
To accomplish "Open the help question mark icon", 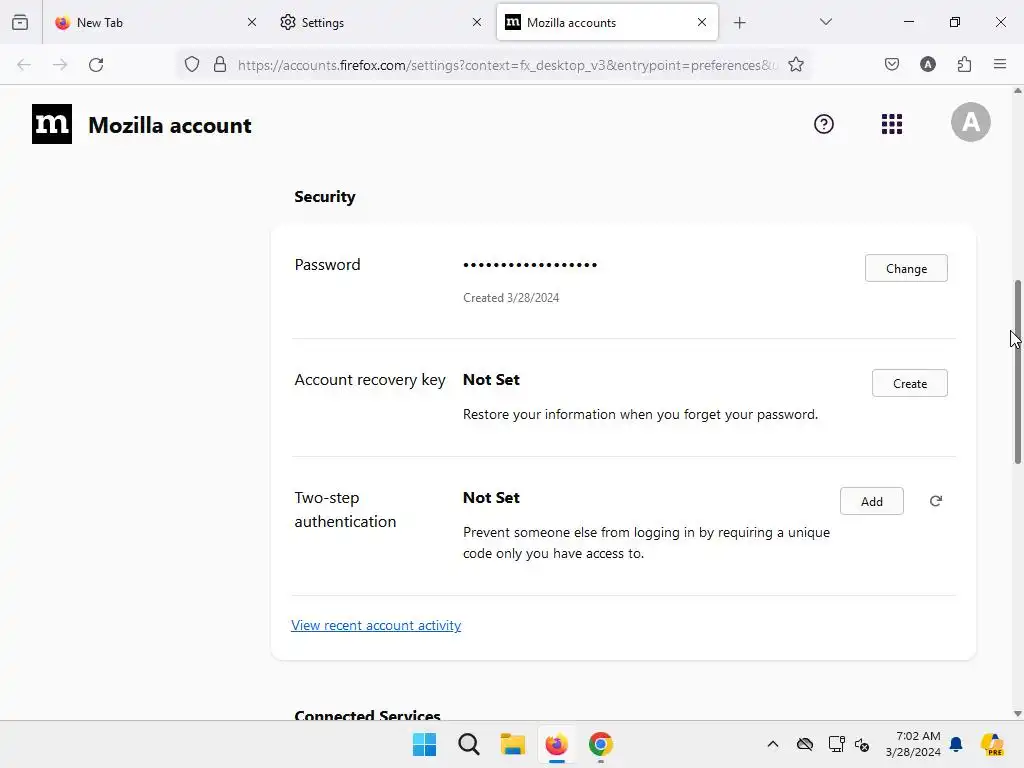I will 824,124.
